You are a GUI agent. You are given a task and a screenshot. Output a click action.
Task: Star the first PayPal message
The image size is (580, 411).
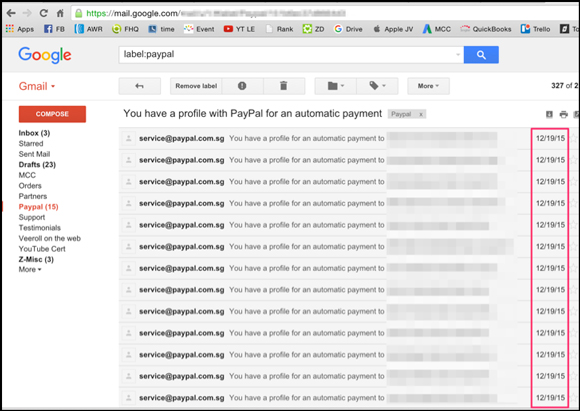click(x=573, y=139)
